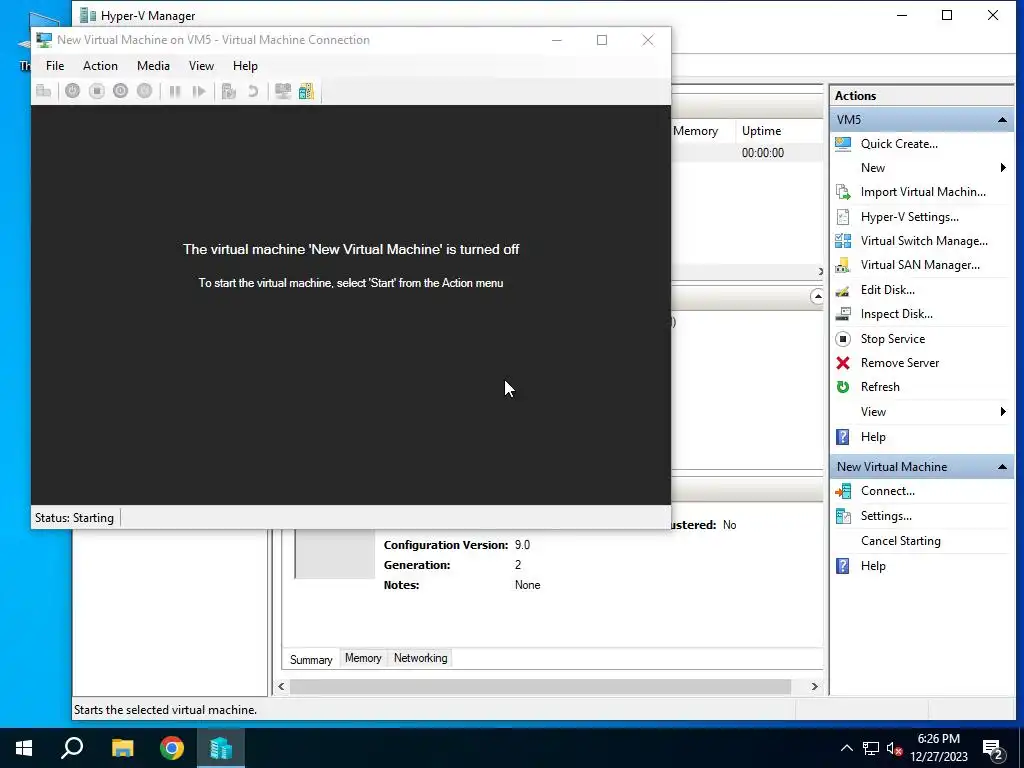The height and width of the screenshot is (768, 1024).
Task: Click the Shut Down toolbar icon
Action: [x=120, y=91]
